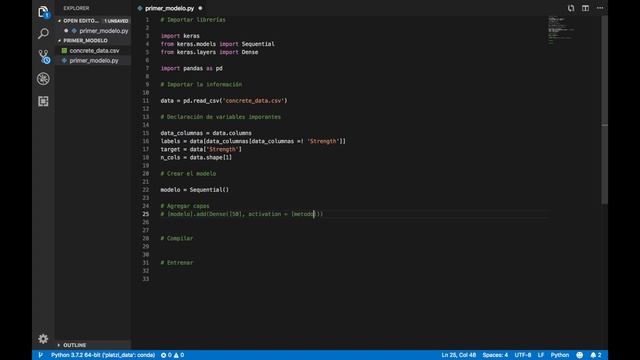640x360 pixels.
Task: Click the '# Entrenar' comment line
Action: pyautogui.click(x=177, y=263)
